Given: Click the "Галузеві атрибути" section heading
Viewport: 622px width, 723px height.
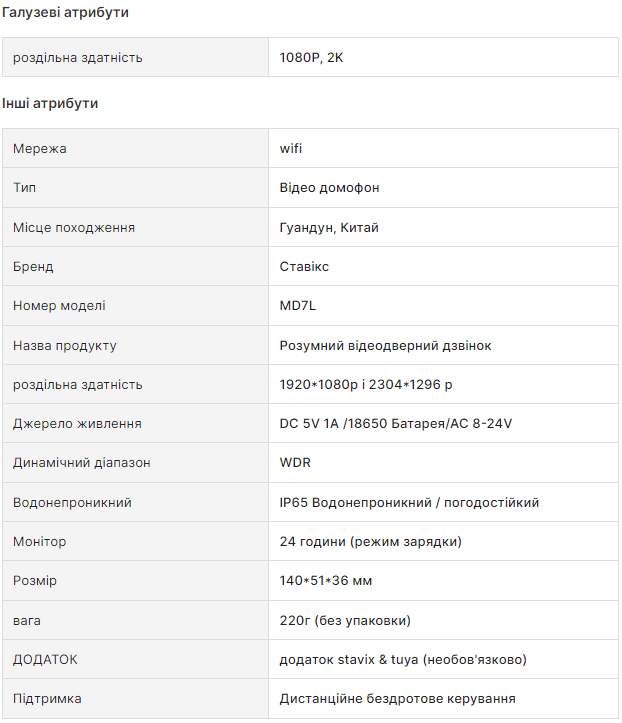Looking at the screenshot, I should coord(65,13).
